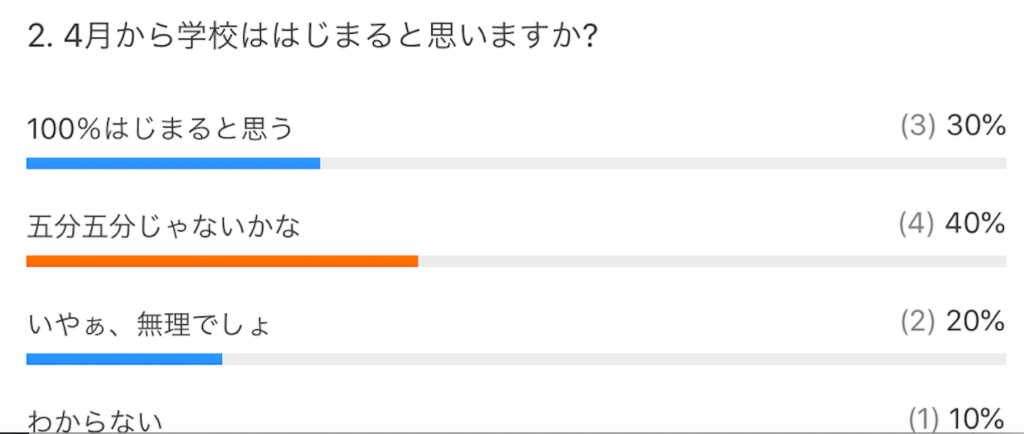Click the blue filled bar for 20%
Viewport: 1024px width, 434px height.
tap(124, 359)
